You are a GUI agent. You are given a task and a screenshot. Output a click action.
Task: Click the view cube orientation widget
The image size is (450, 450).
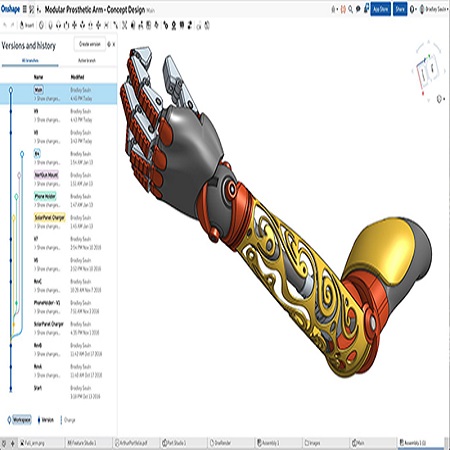[428, 69]
